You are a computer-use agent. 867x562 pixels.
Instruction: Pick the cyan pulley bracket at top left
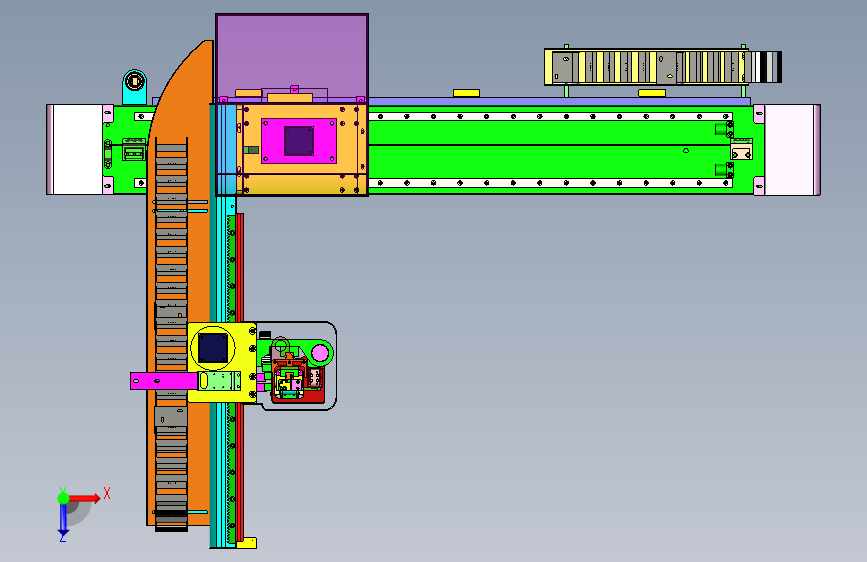(134, 87)
